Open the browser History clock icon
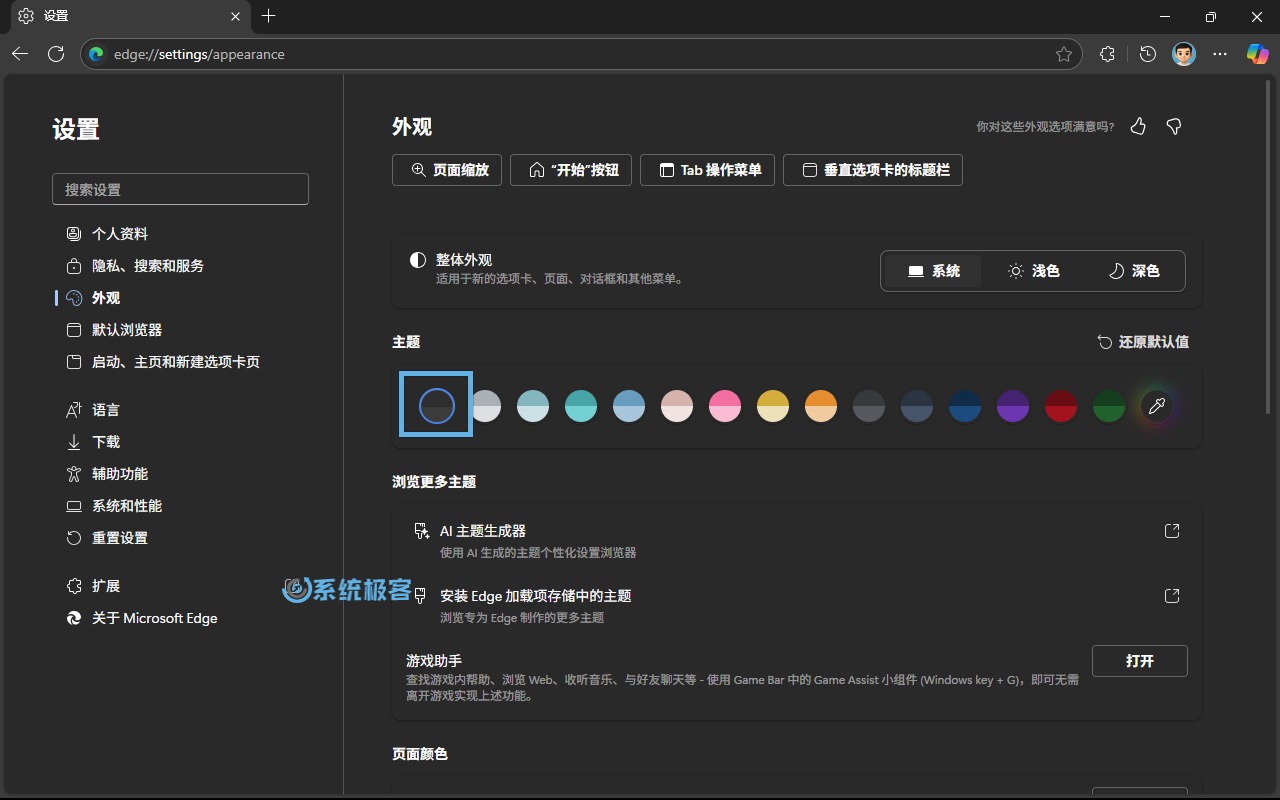Screen dimensions: 1280x800 1148,54
